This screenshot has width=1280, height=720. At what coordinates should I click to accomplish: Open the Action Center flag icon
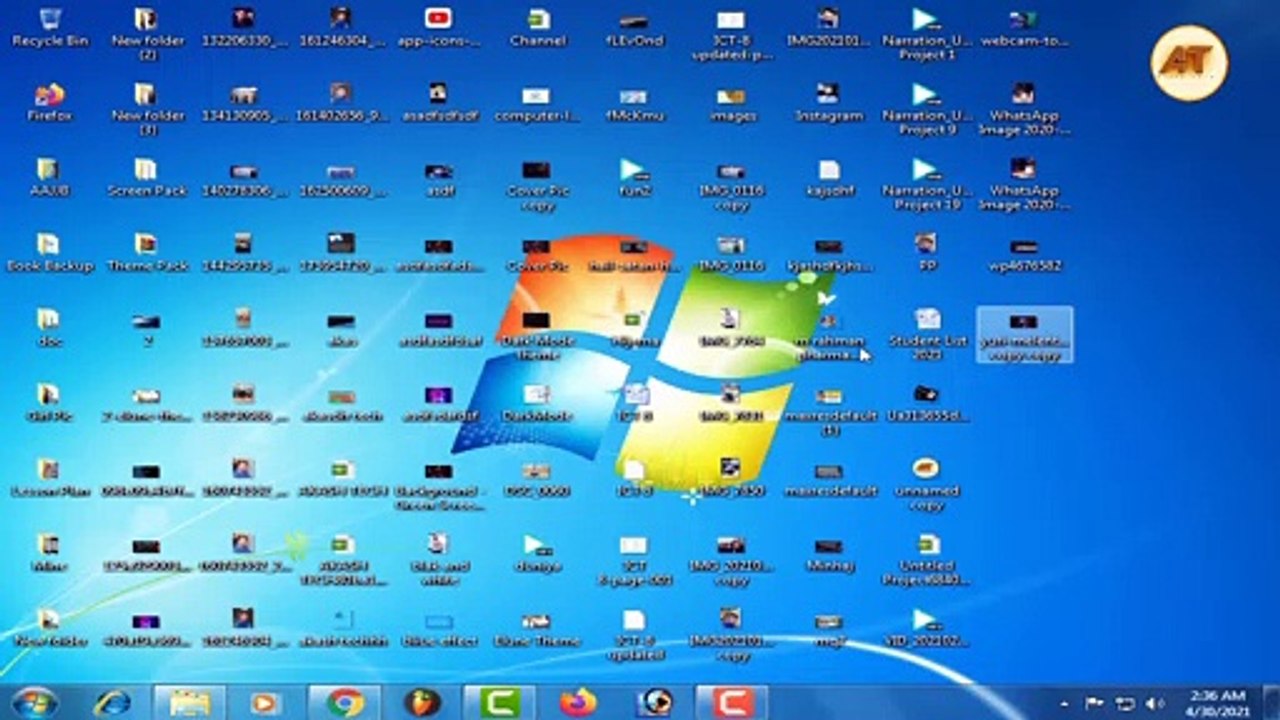click(x=1094, y=703)
